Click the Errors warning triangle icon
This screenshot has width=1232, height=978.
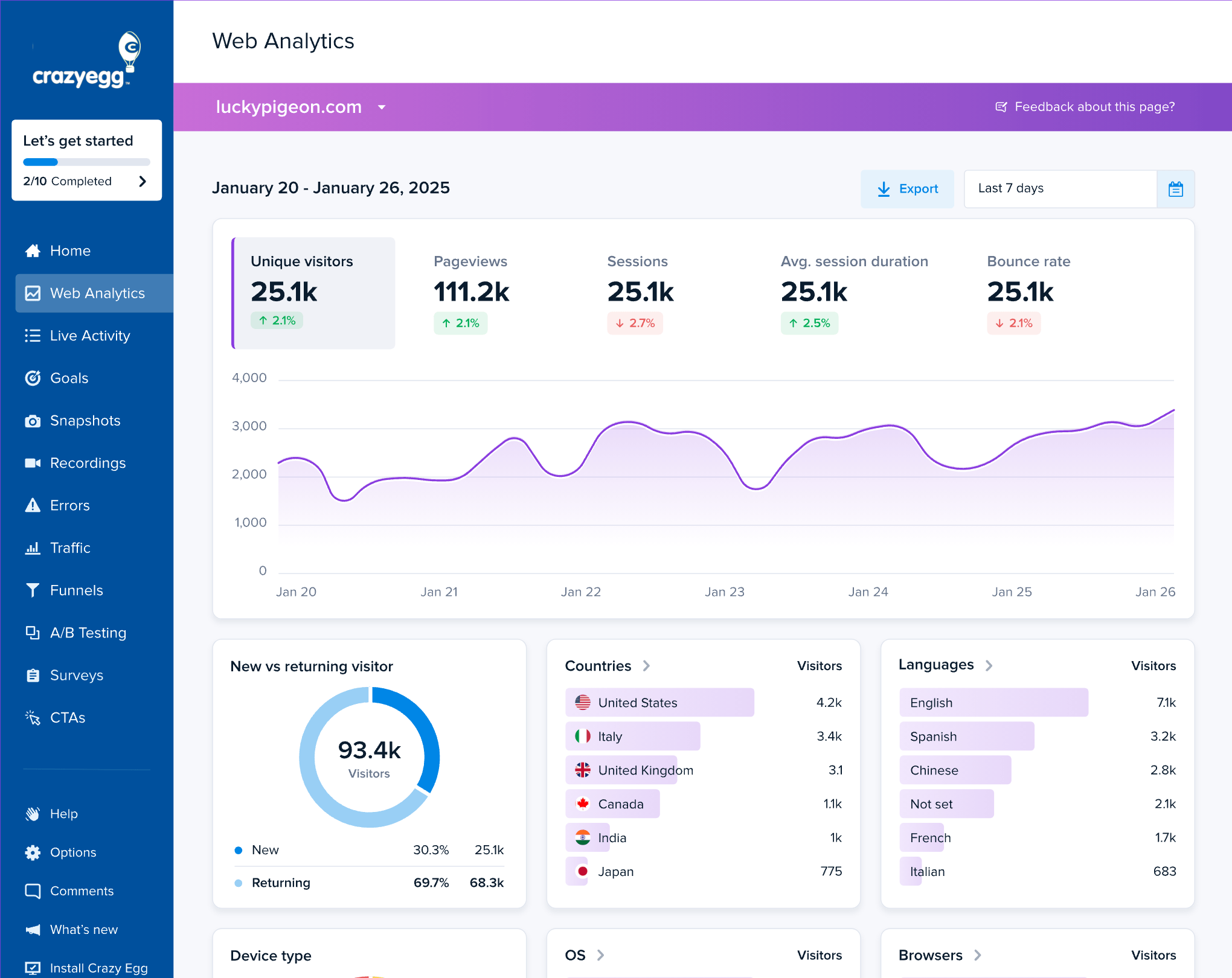click(x=33, y=505)
